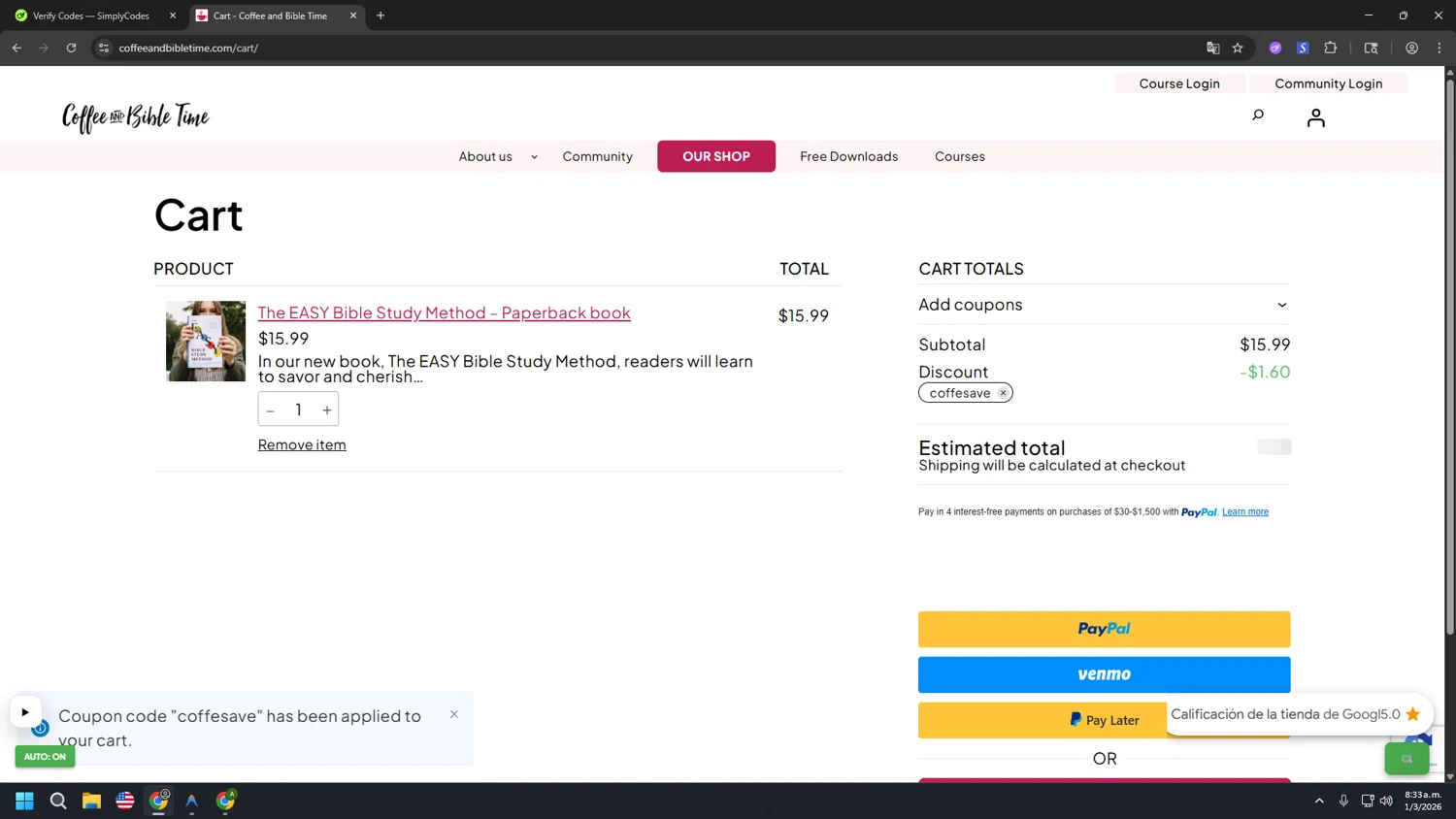This screenshot has height=819, width=1456.
Task: Reload the cart page
Action: coord(71,48)
